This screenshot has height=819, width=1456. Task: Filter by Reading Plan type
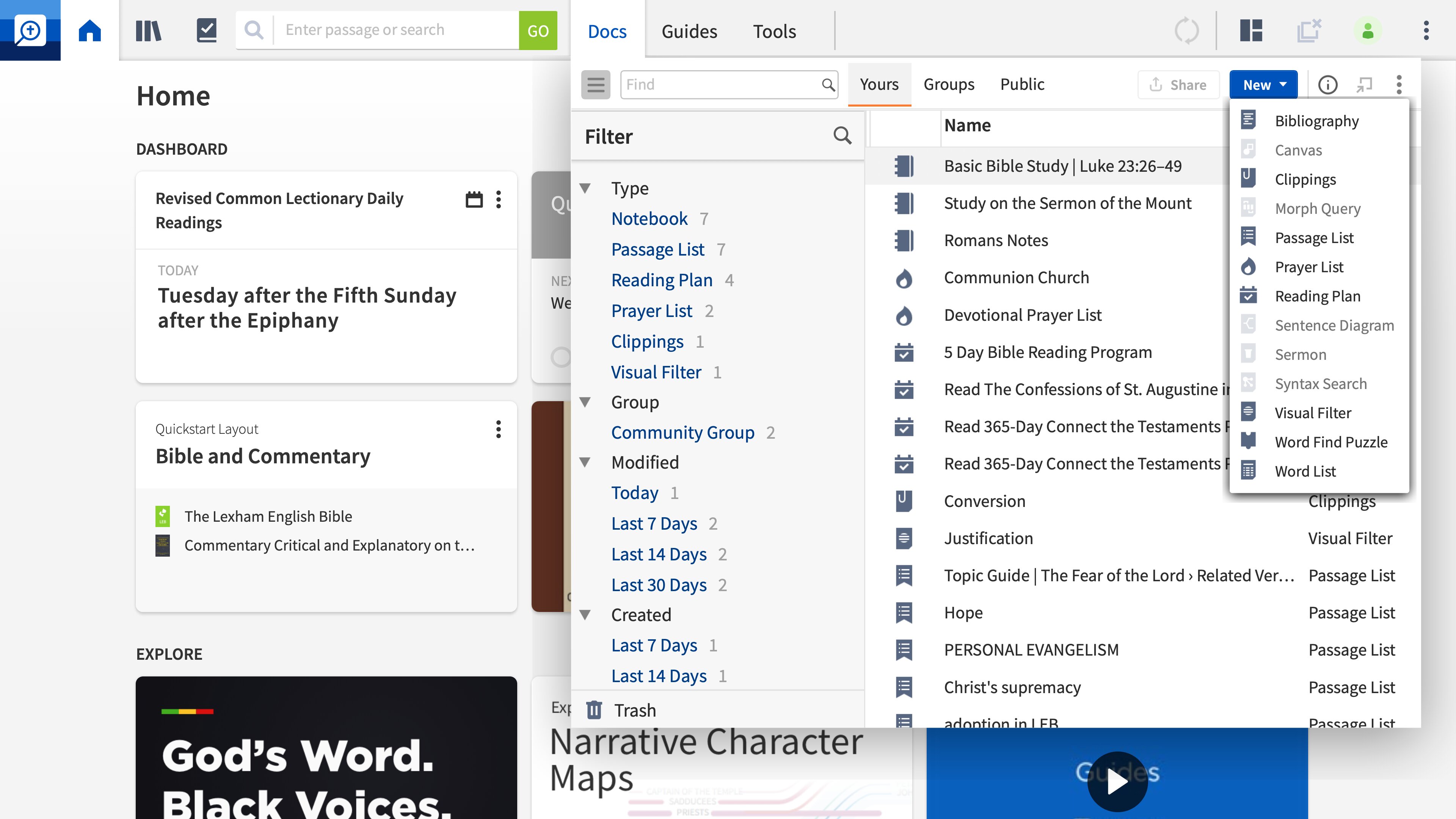point(661,280)
